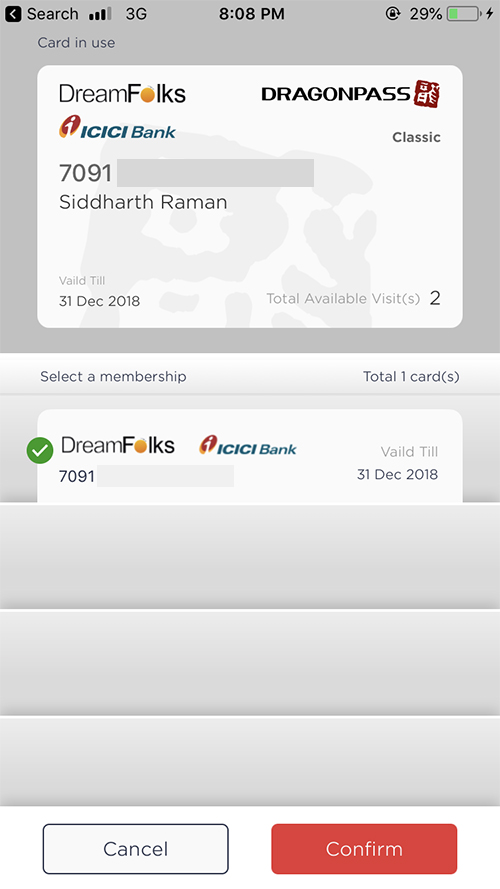Tap the ICICI Bank logo in the membership list
This screenshot has height=889, width=500.
pyautogui.click(x=248, y=445)
